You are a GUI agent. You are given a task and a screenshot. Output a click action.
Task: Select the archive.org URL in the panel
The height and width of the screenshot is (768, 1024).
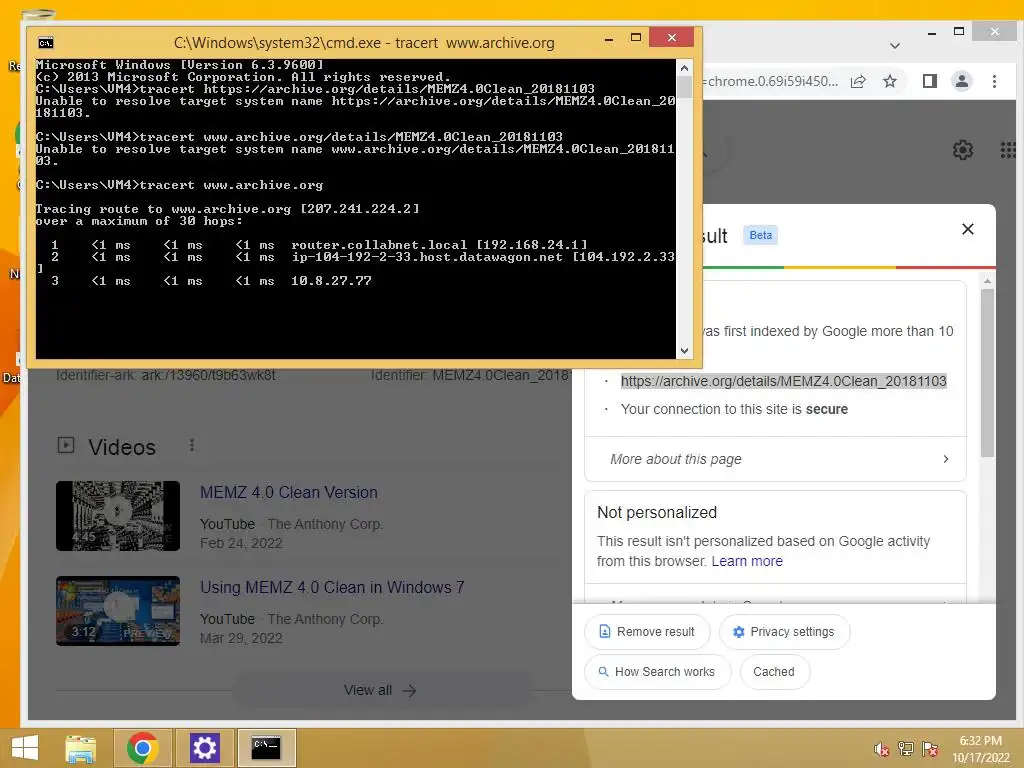(x=783, y=381)
